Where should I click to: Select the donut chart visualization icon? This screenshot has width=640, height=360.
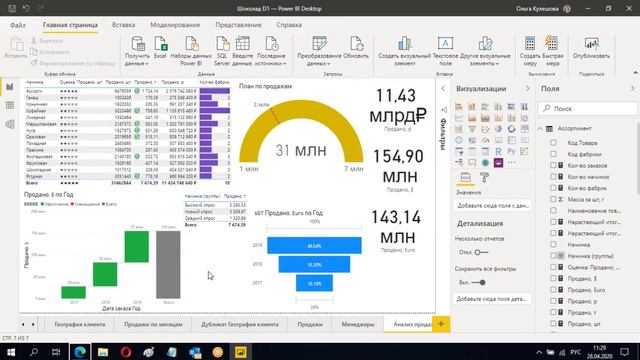[511, 129]
